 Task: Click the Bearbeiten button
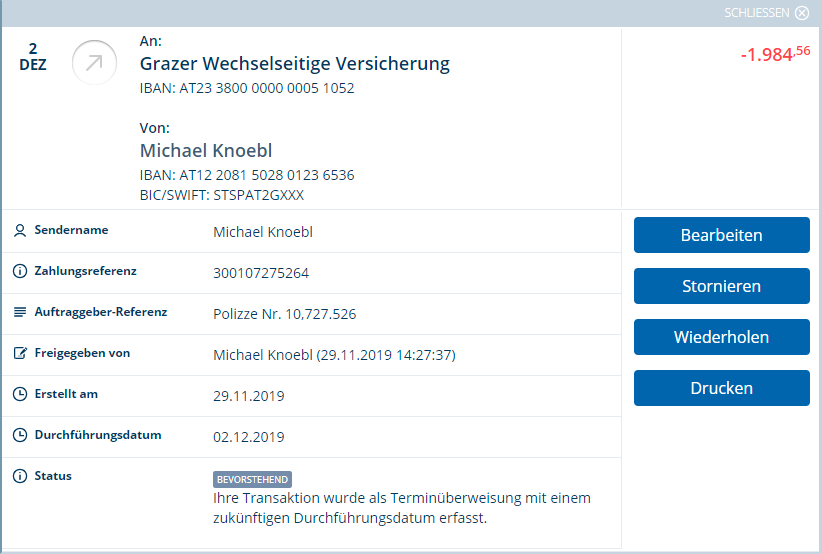coord(722,235)
